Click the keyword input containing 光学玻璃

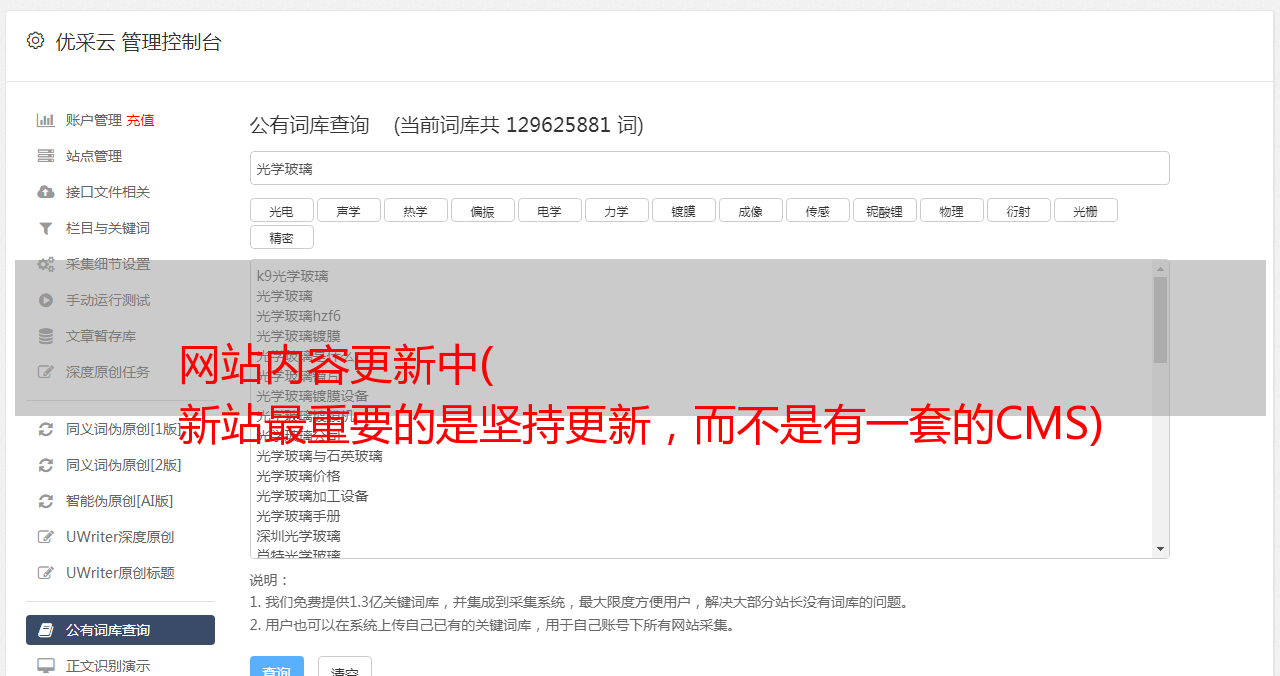coord(709,168)
